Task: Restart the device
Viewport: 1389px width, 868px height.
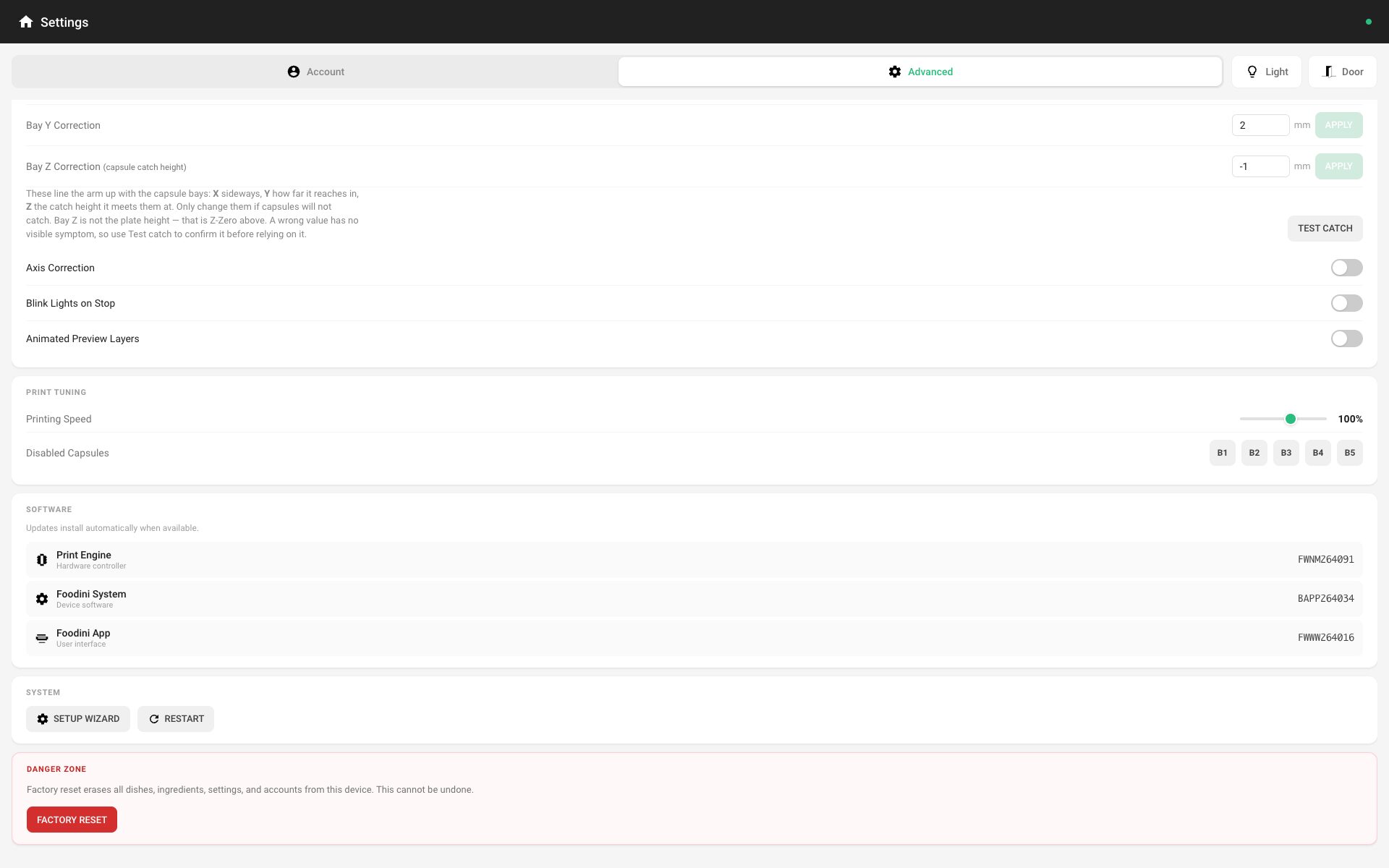Action: 176,719
